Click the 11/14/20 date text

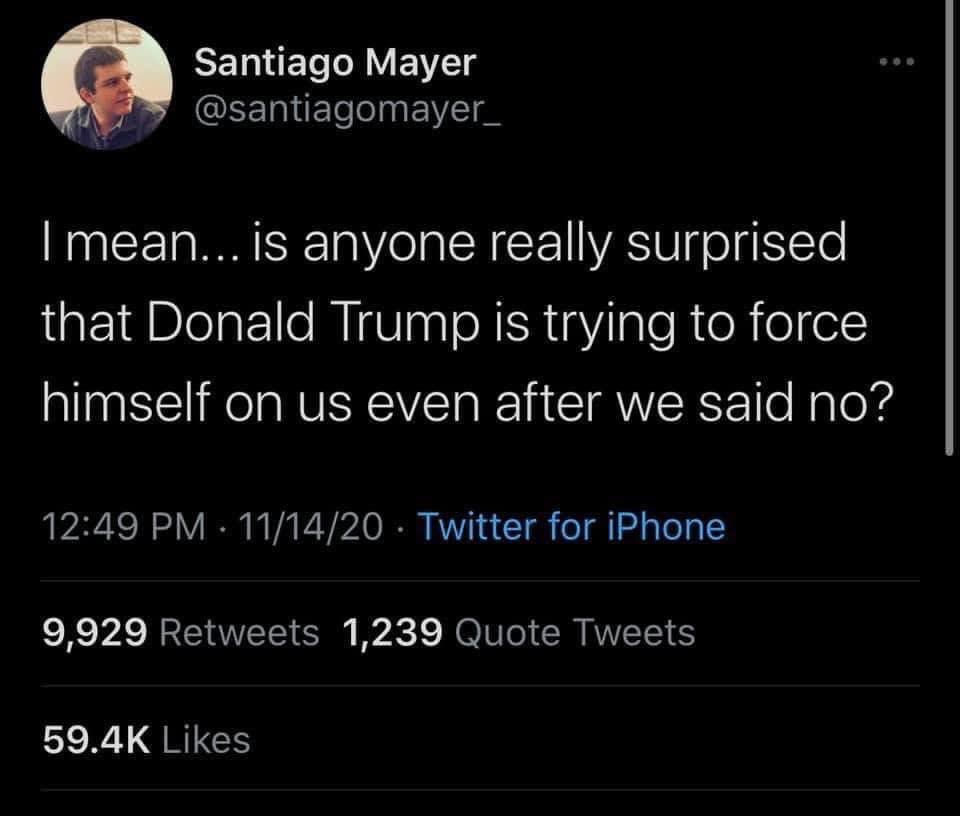point(311,526)
